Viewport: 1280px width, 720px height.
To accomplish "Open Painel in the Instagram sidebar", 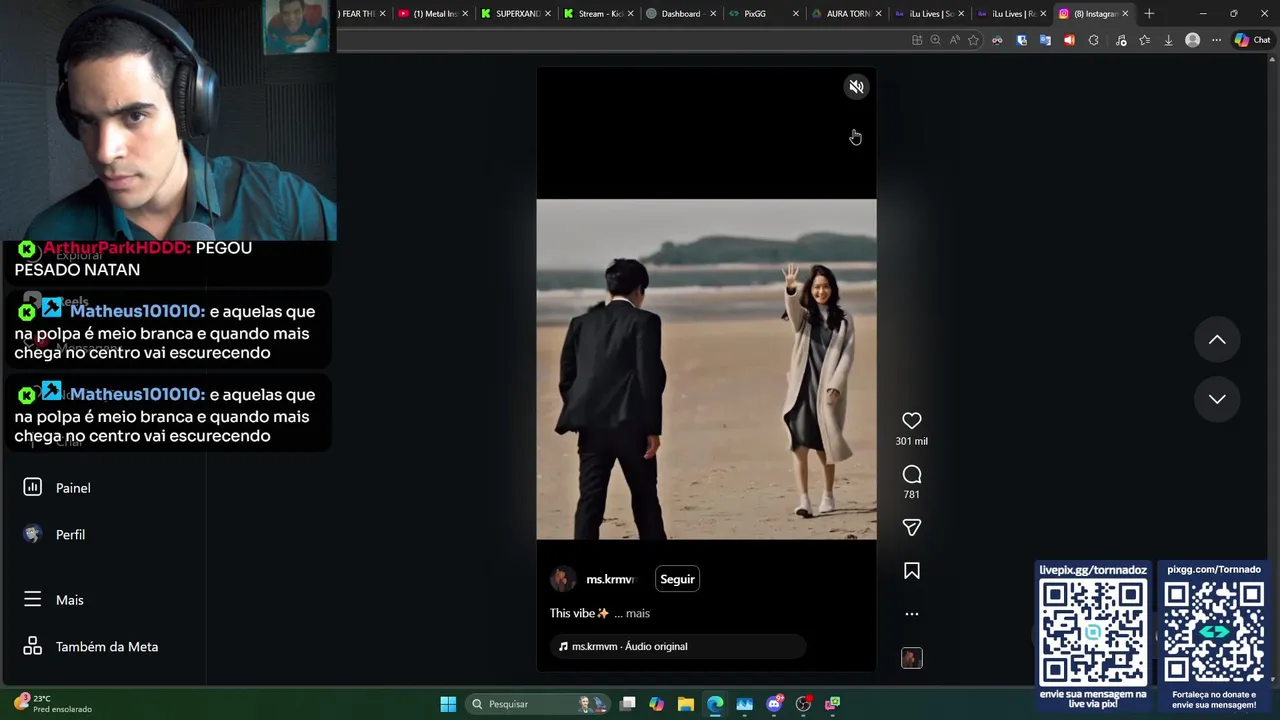I will point(73,488).
